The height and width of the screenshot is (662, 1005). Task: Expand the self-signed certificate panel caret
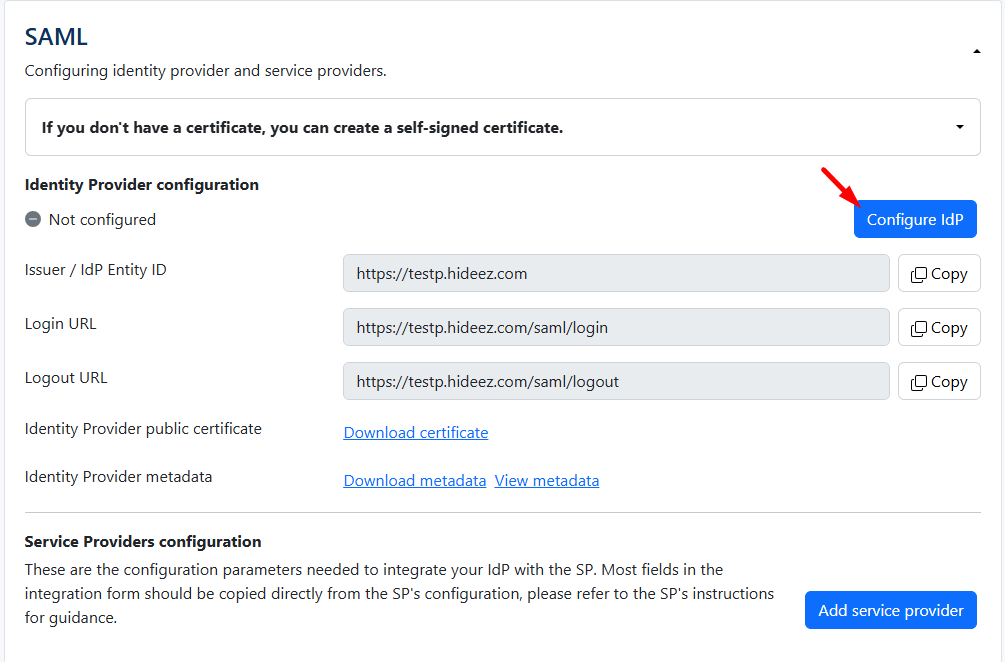[960, 127]
